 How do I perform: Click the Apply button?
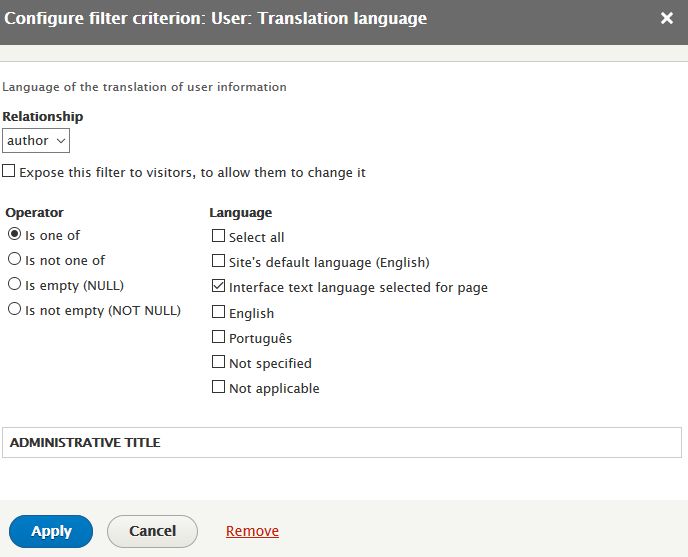click(x=51, y=531)
